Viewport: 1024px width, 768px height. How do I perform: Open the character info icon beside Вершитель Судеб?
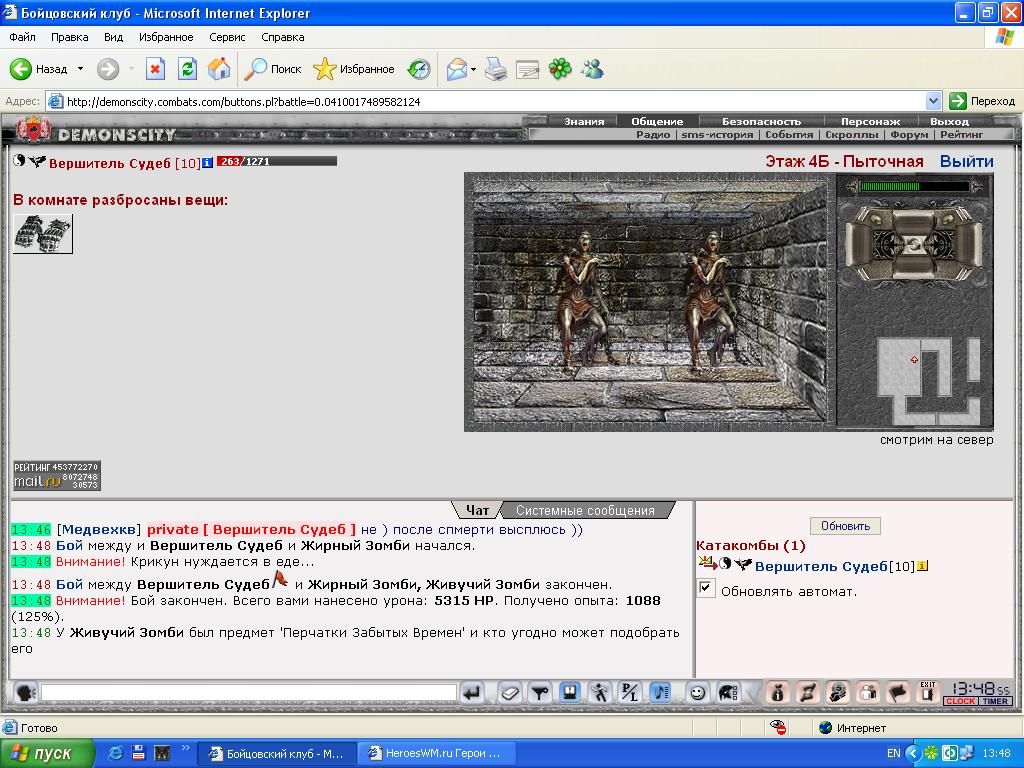(x=207, y=163)
